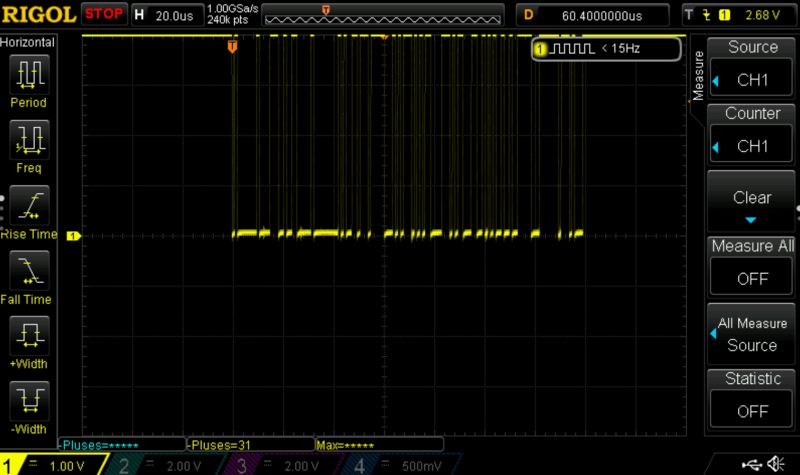Click the speaker sound icon
This screenshot has width=800, height=475.
click(776, 464)
